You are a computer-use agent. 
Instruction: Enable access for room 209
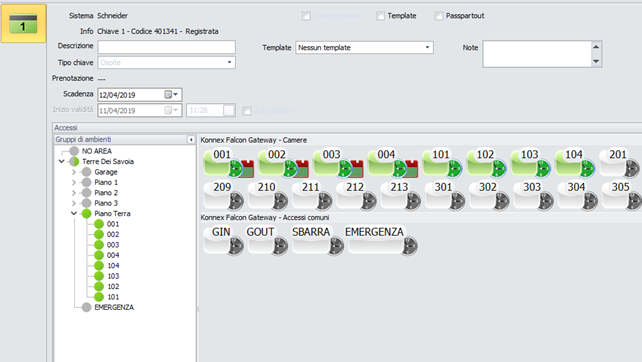click(x=224, y=195)
